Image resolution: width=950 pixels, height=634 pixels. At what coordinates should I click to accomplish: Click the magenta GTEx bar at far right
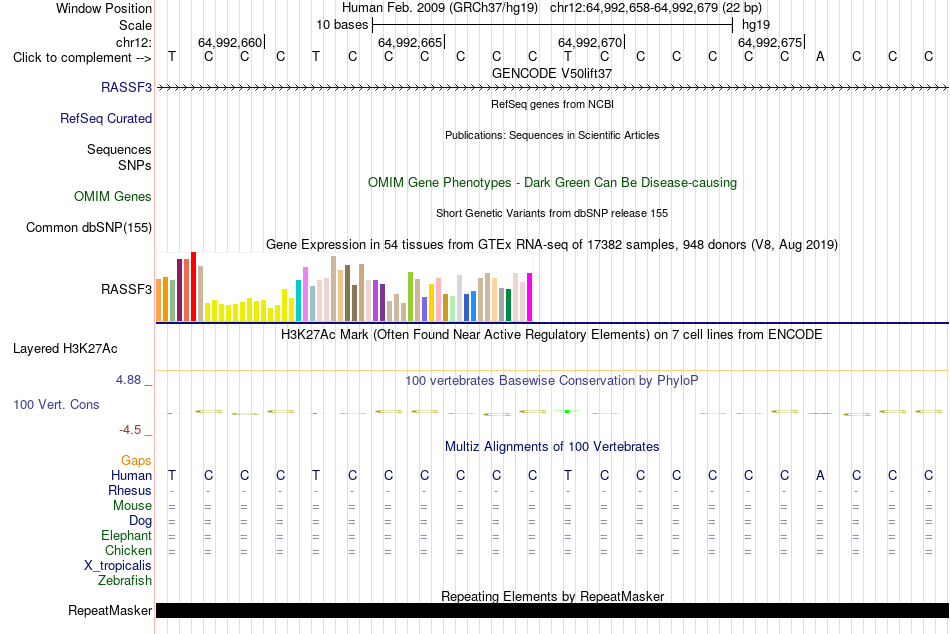point(530,297)
